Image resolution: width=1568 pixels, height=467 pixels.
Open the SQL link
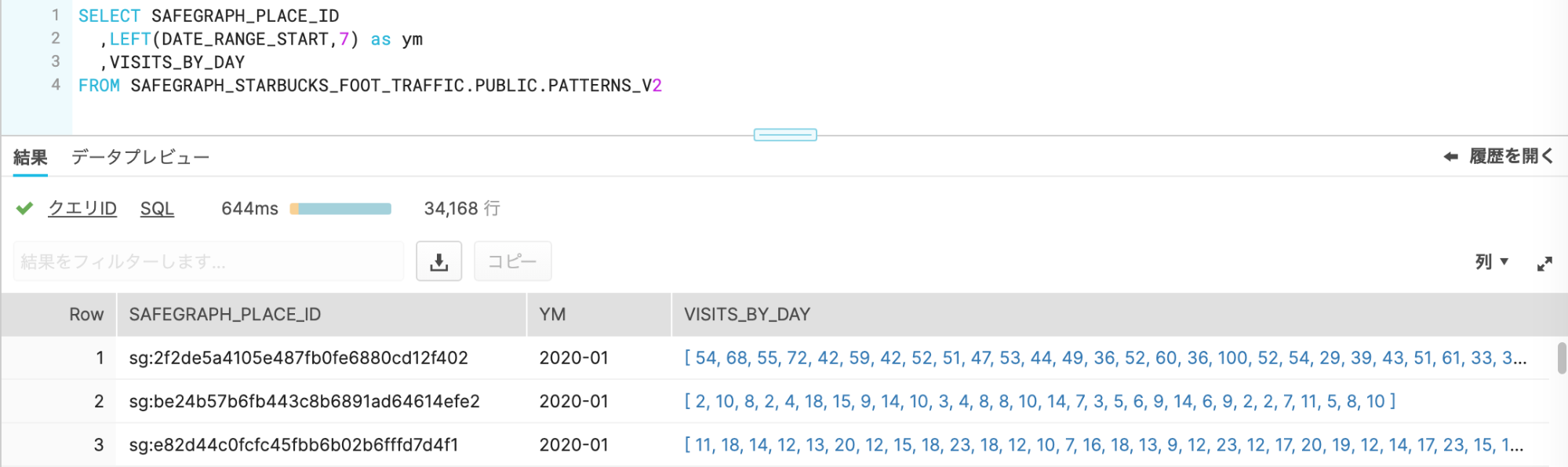point(157,208)
